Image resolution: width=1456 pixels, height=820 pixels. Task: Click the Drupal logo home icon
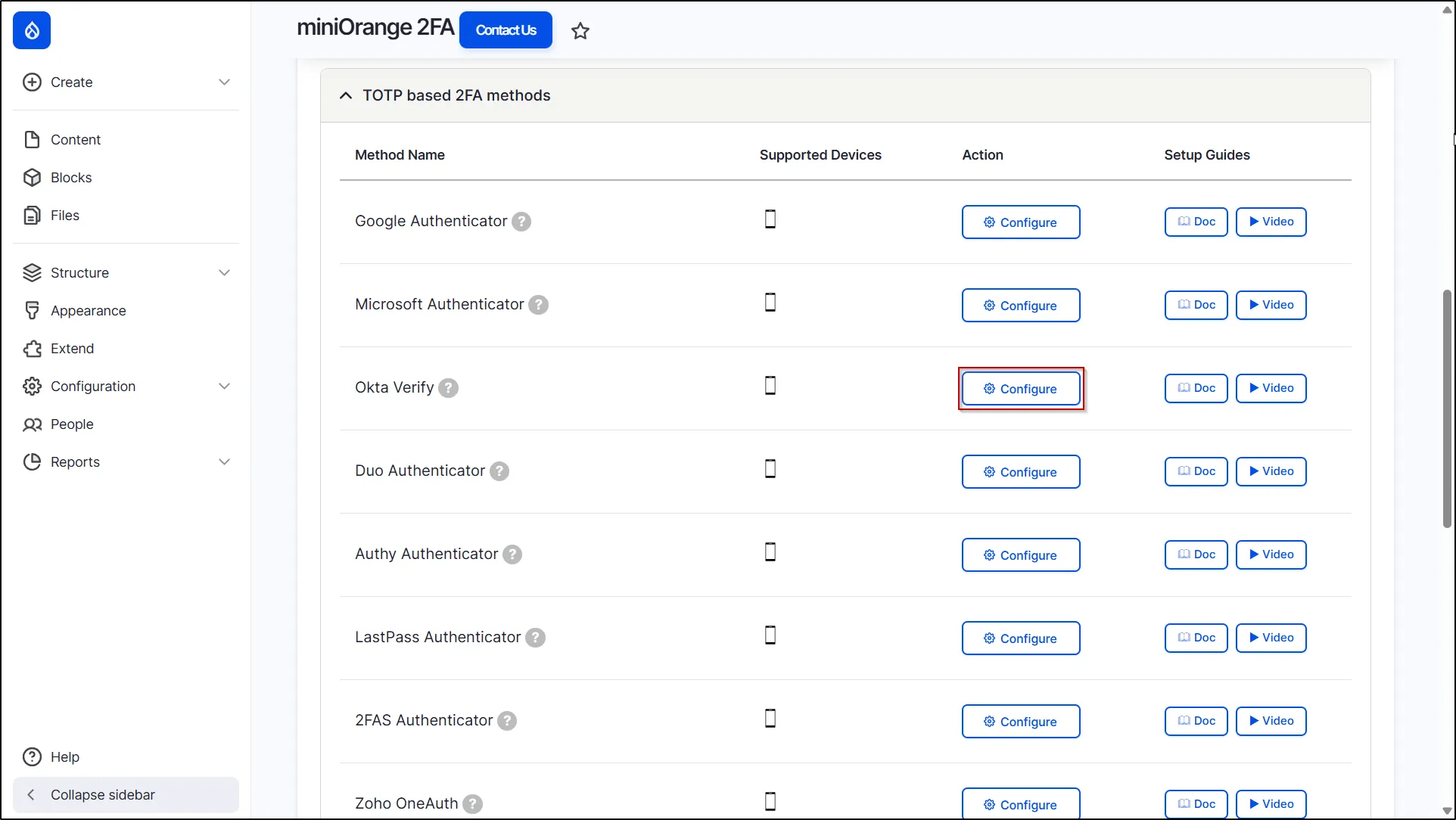[32, 30]
